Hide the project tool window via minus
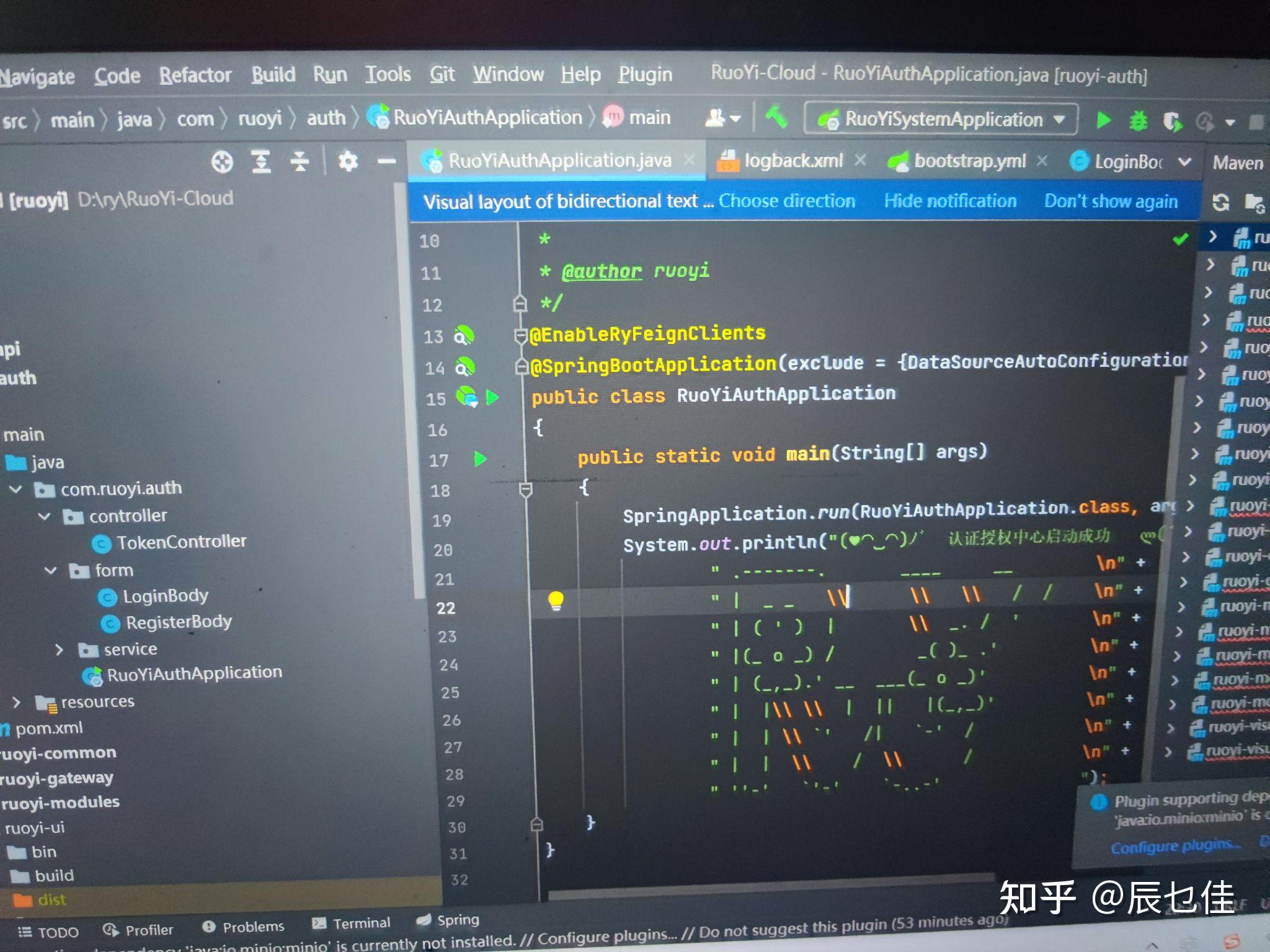 [x=386, y=162]
